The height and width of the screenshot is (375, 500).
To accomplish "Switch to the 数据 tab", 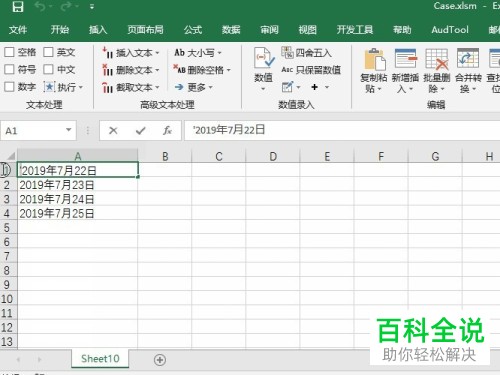I will tap(231, 30).
